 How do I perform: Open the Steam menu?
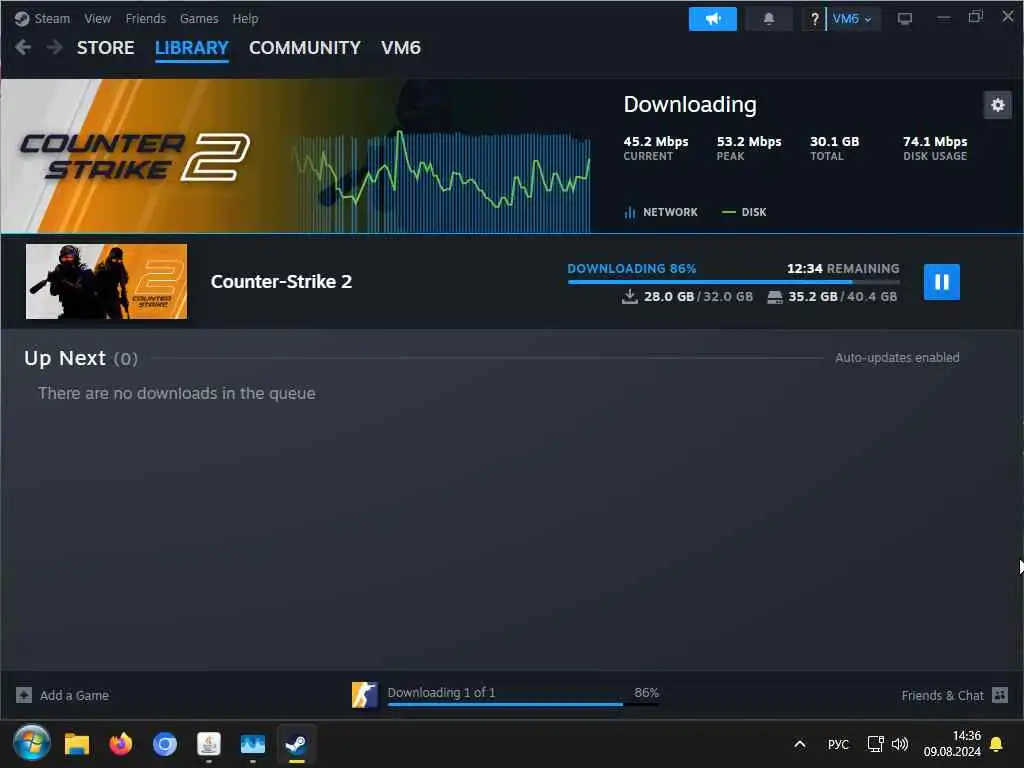pos(52,18)
